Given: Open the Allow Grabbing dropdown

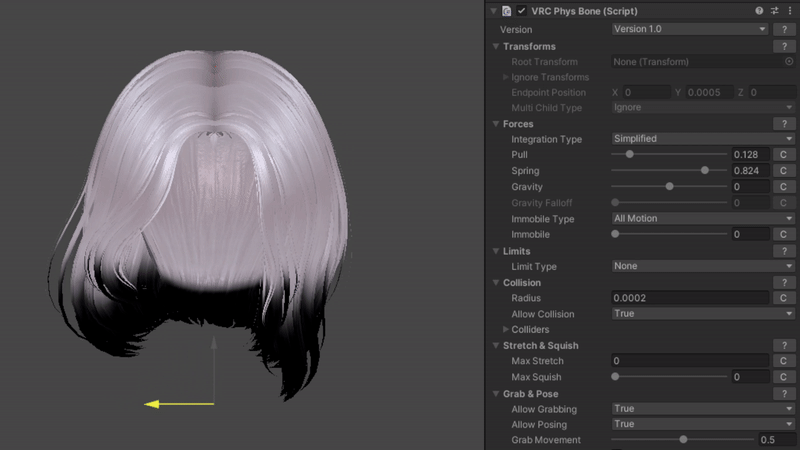Looking at the screenshot, I should coord(703,408).
